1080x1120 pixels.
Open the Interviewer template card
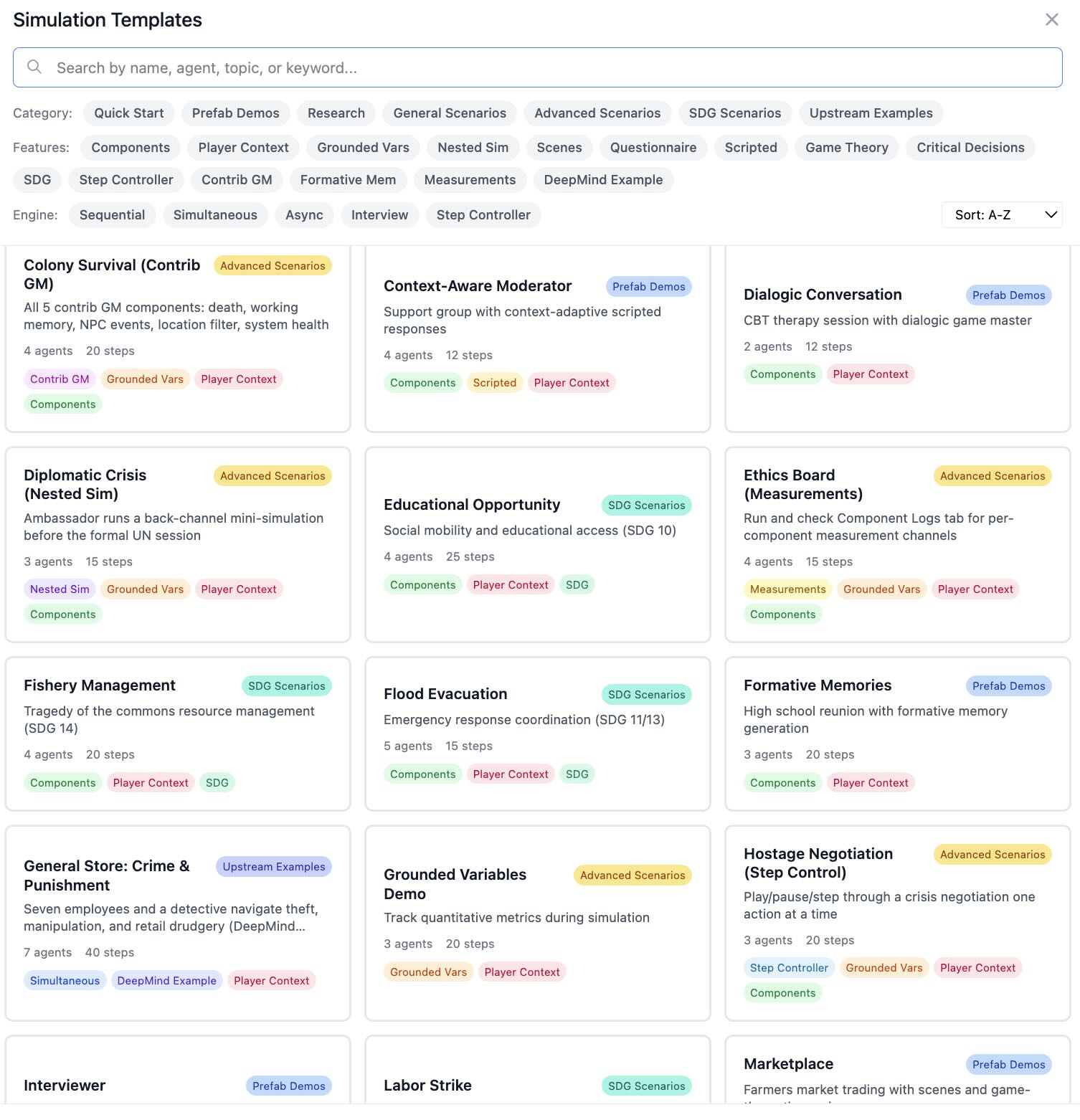[178, 1070]
